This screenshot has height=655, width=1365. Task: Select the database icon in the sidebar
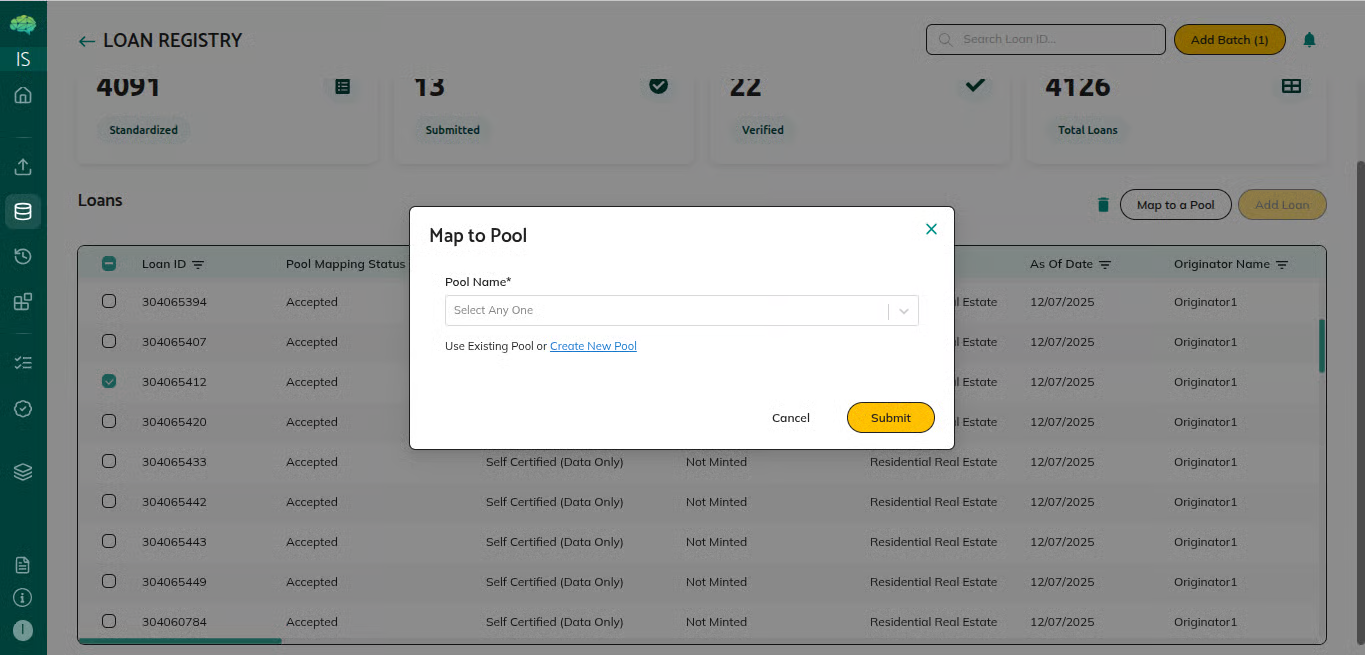pos(23,212)
